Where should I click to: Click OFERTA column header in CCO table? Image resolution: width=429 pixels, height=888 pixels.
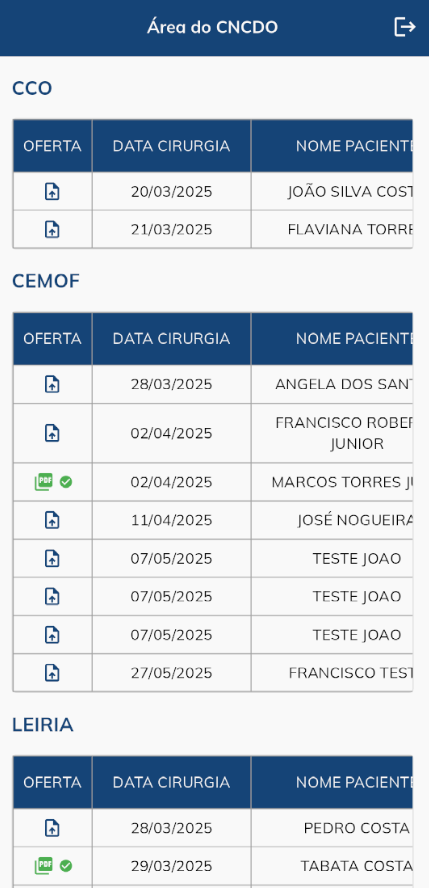52,146
